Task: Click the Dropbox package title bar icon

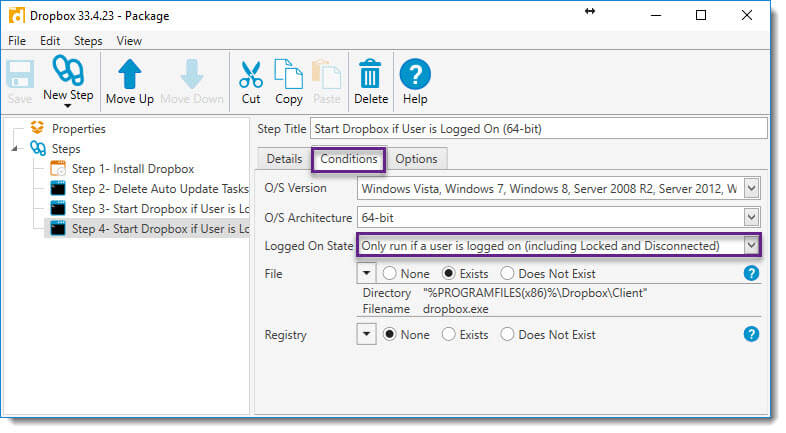Action: coord(17,16)
